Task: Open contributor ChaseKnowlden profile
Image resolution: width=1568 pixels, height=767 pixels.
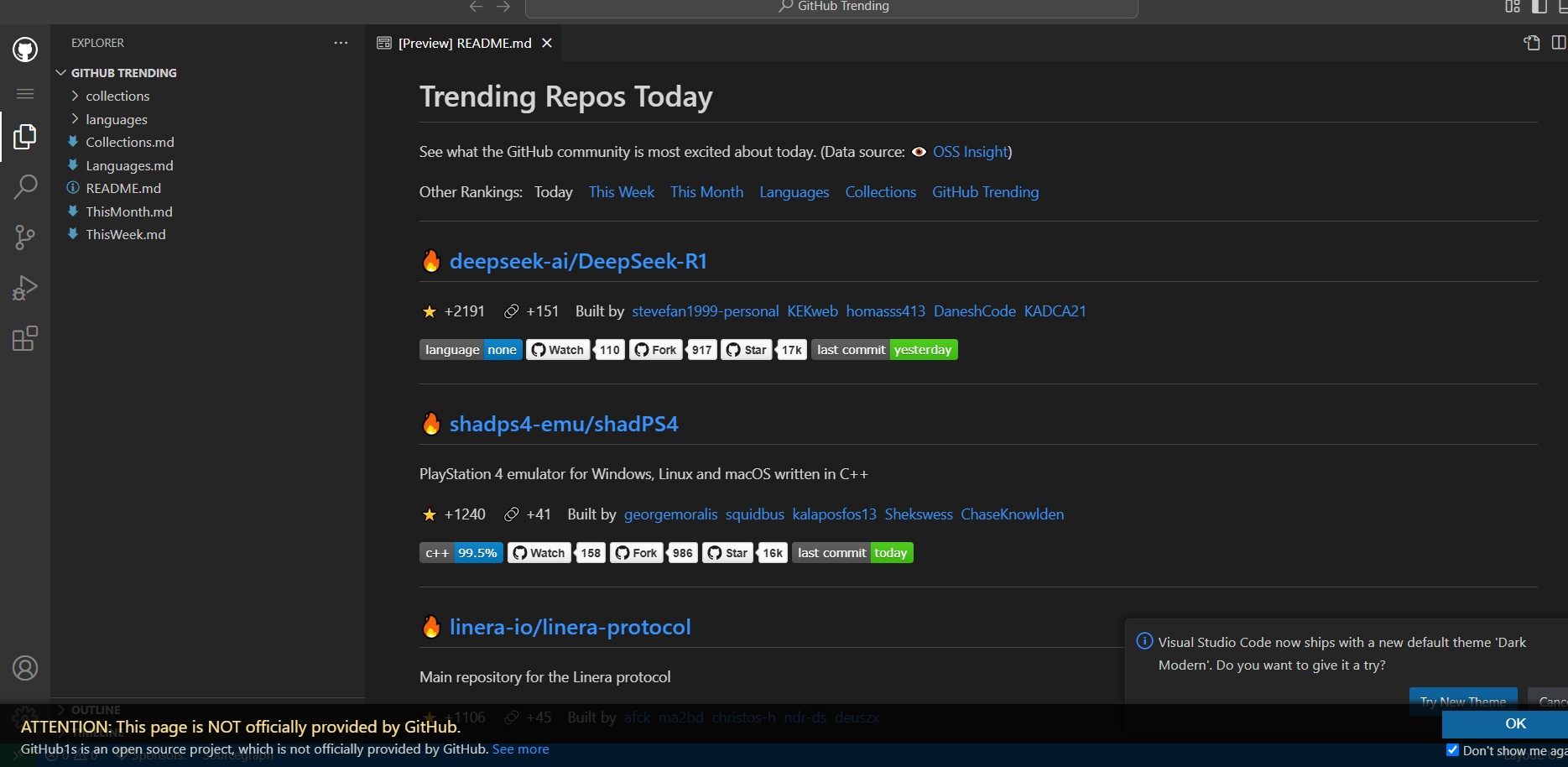Action: click(x=1013, y=514)
